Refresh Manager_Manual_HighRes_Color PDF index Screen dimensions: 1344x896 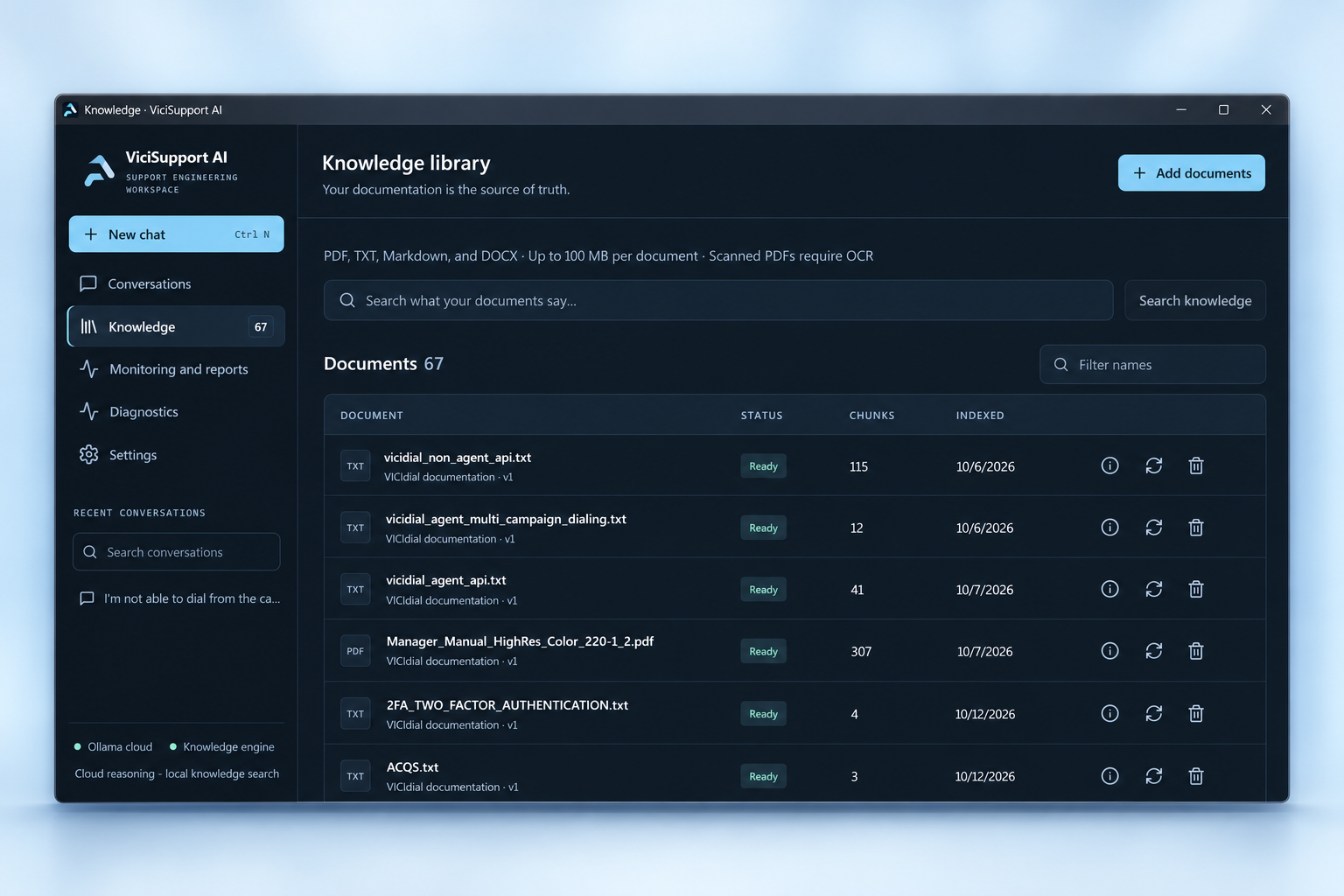click(x=1154, y=650)
